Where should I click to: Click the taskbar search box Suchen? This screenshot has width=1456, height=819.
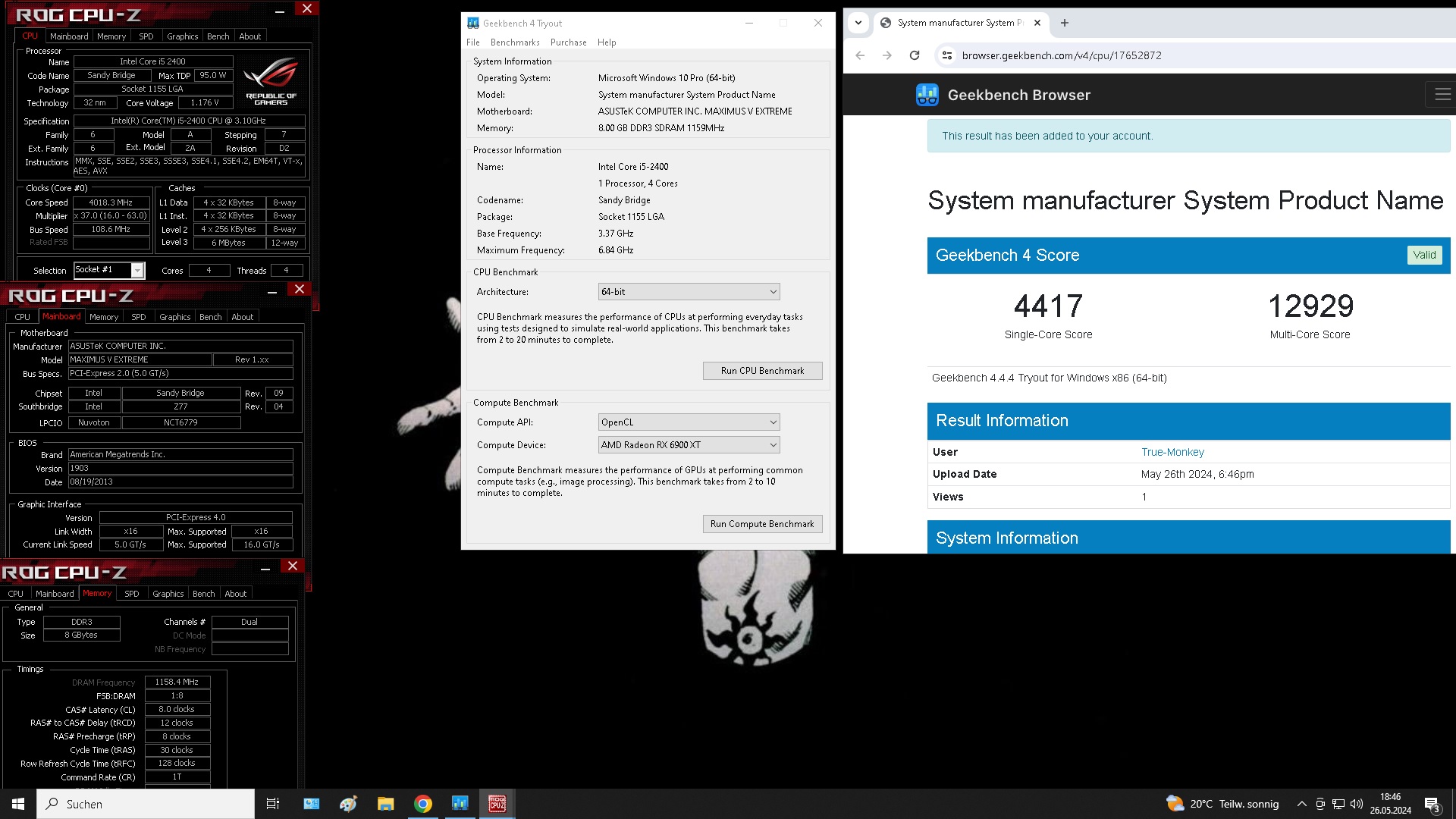[146, 804]
